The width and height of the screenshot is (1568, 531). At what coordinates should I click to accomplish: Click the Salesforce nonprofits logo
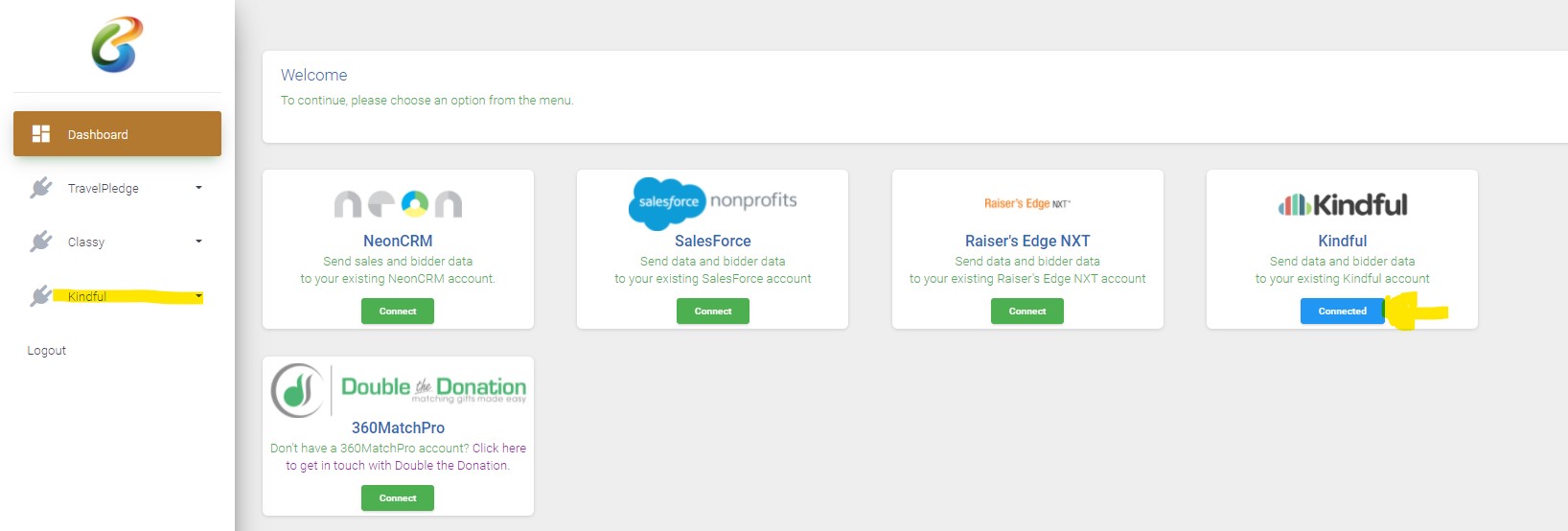712,202
